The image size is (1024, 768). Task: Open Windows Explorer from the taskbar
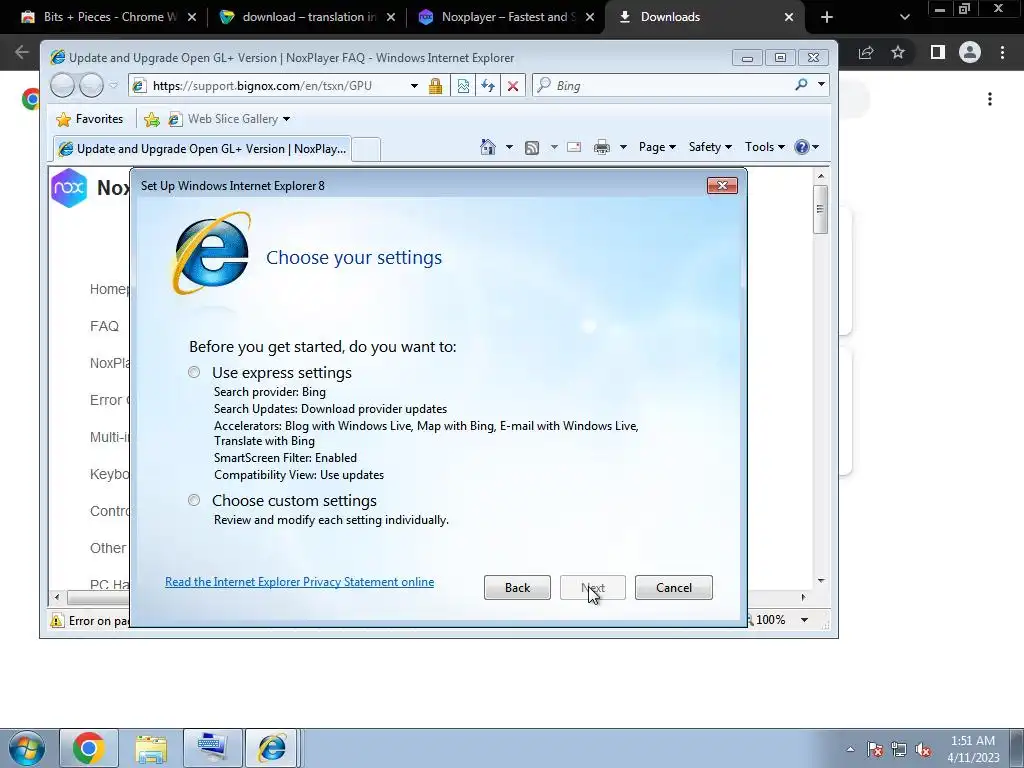click(x=151, y=748)
